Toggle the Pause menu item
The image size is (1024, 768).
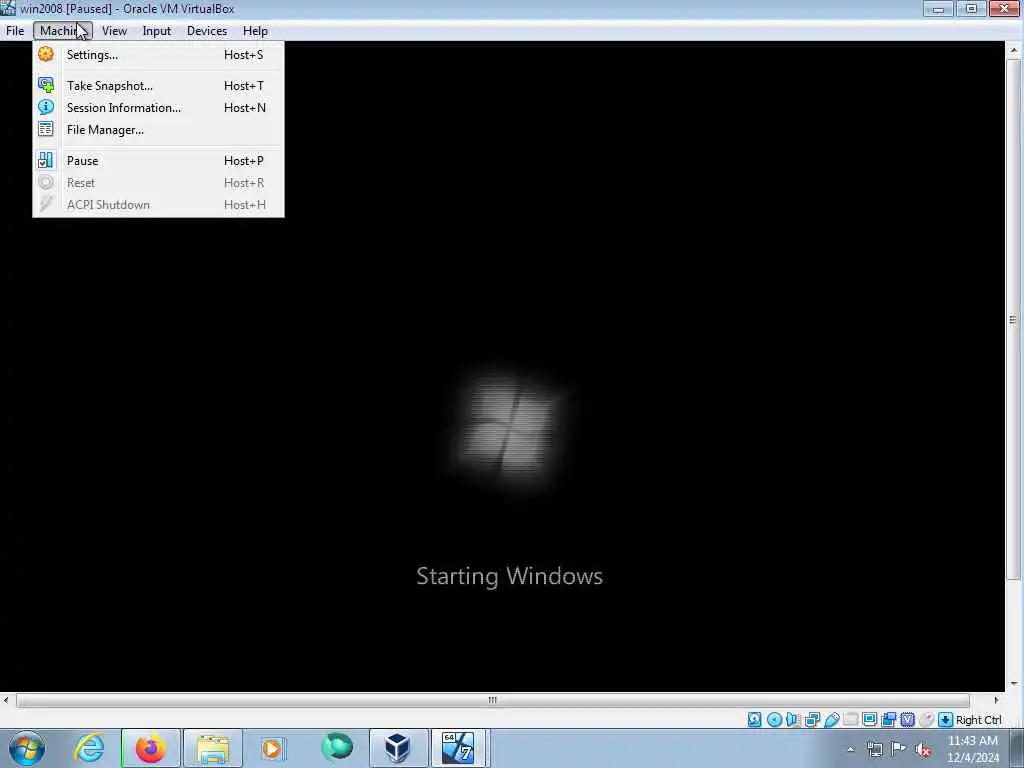[x=158, y=161]
